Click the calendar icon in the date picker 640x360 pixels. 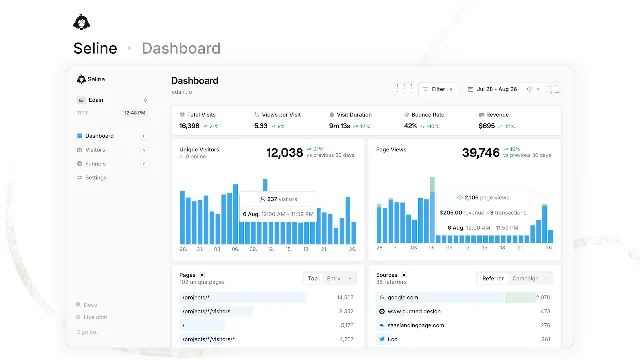(x=470, y=89)
